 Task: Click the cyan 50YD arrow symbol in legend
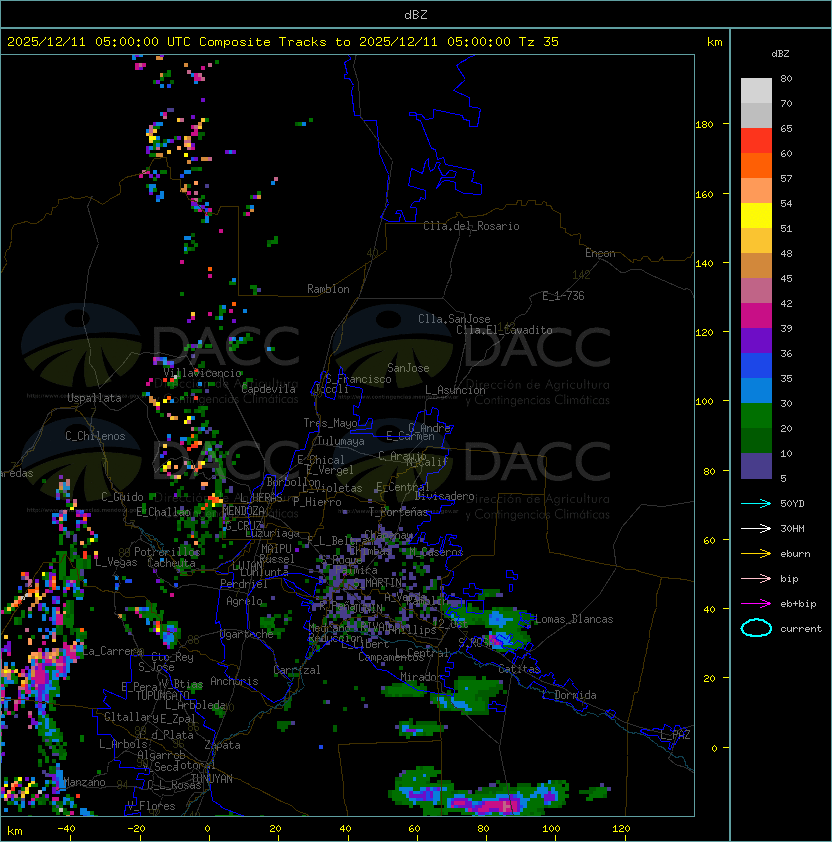pyautogui.click(x=756, y=504)
